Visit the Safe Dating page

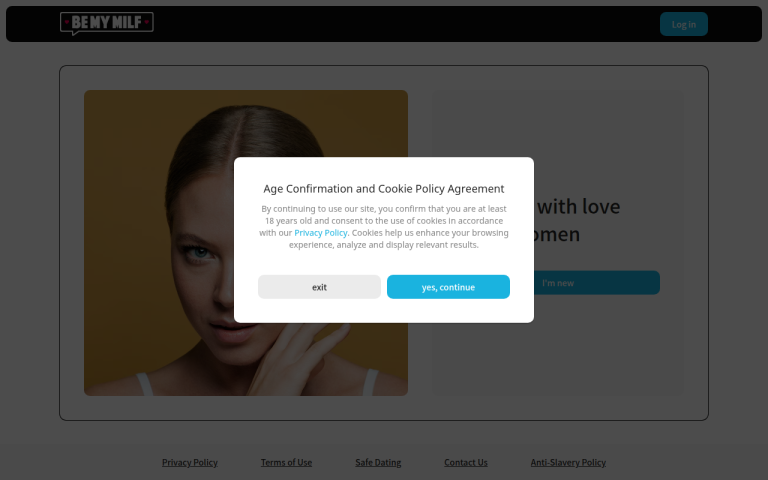pos(378,462)
